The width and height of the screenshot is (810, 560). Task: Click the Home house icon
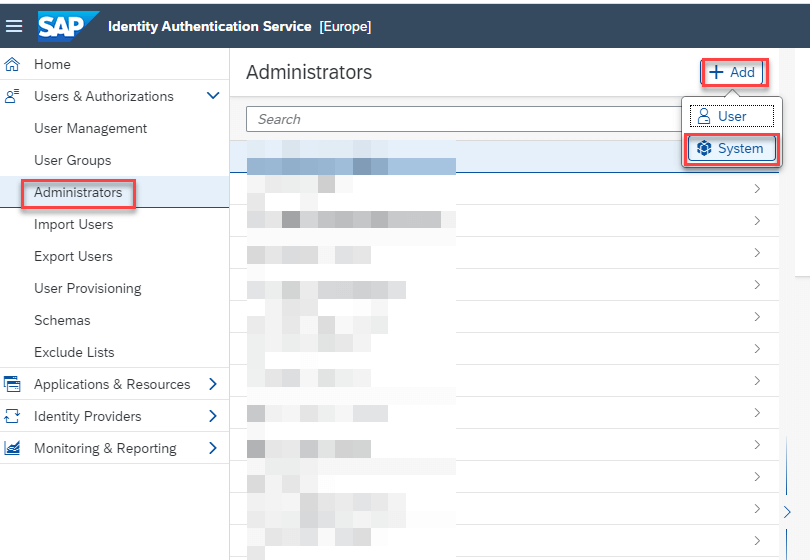pos(12,64)
